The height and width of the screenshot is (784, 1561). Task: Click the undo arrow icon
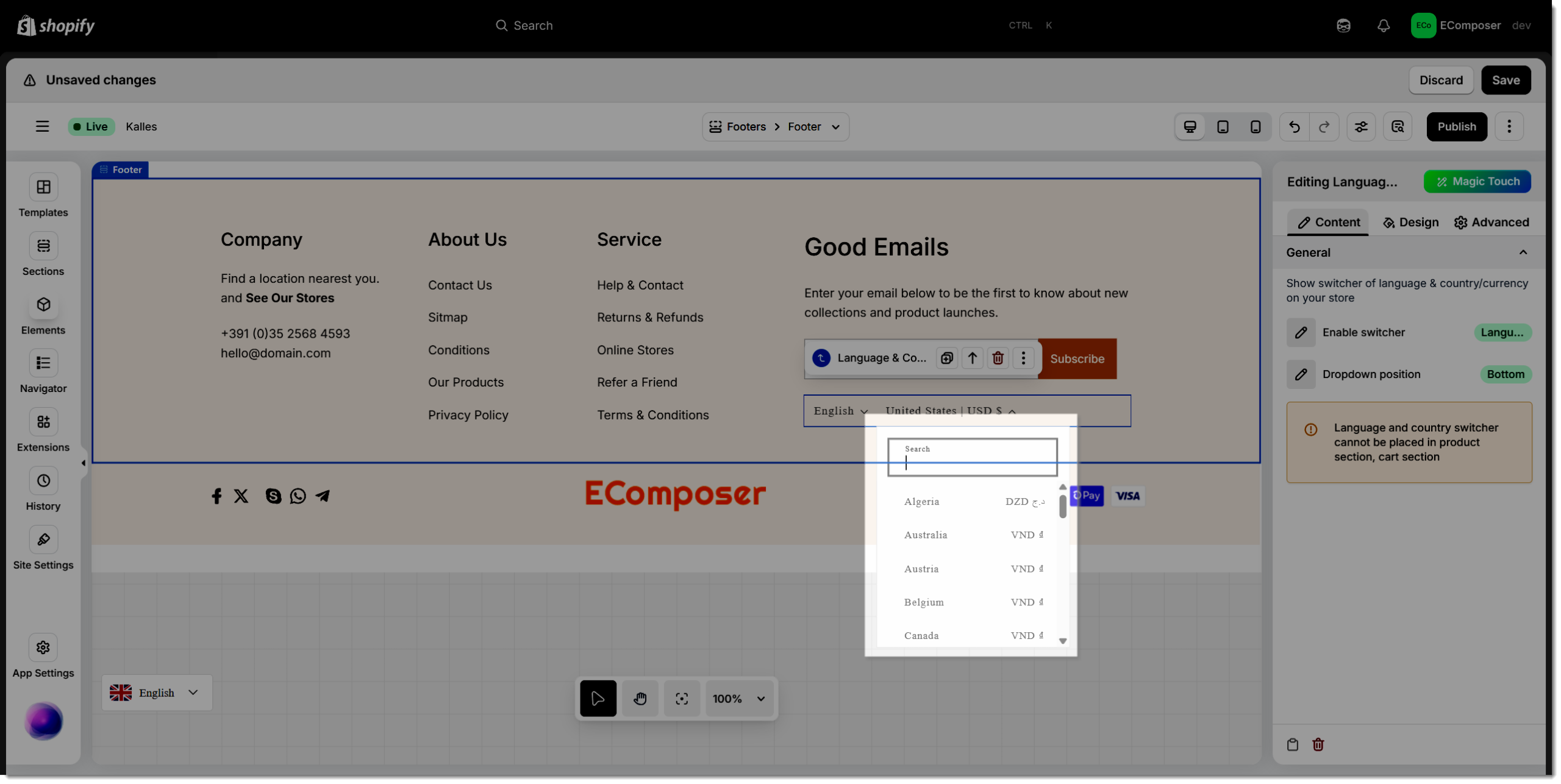click(1294, 127)
